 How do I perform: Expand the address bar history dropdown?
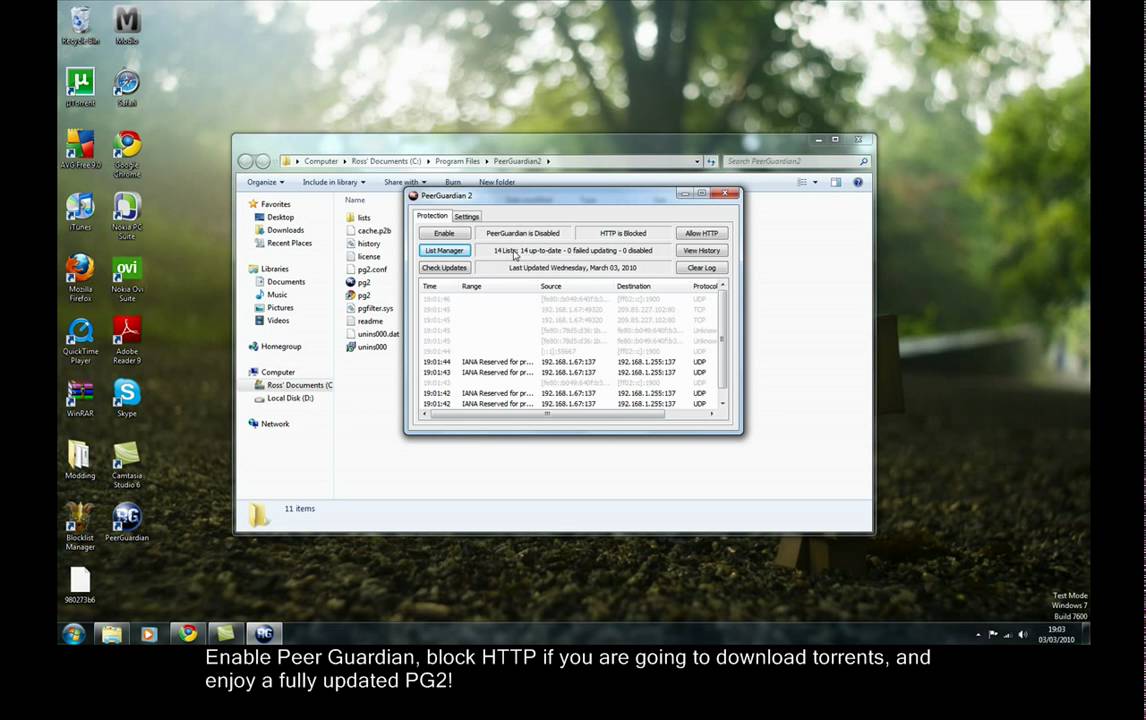697,162
